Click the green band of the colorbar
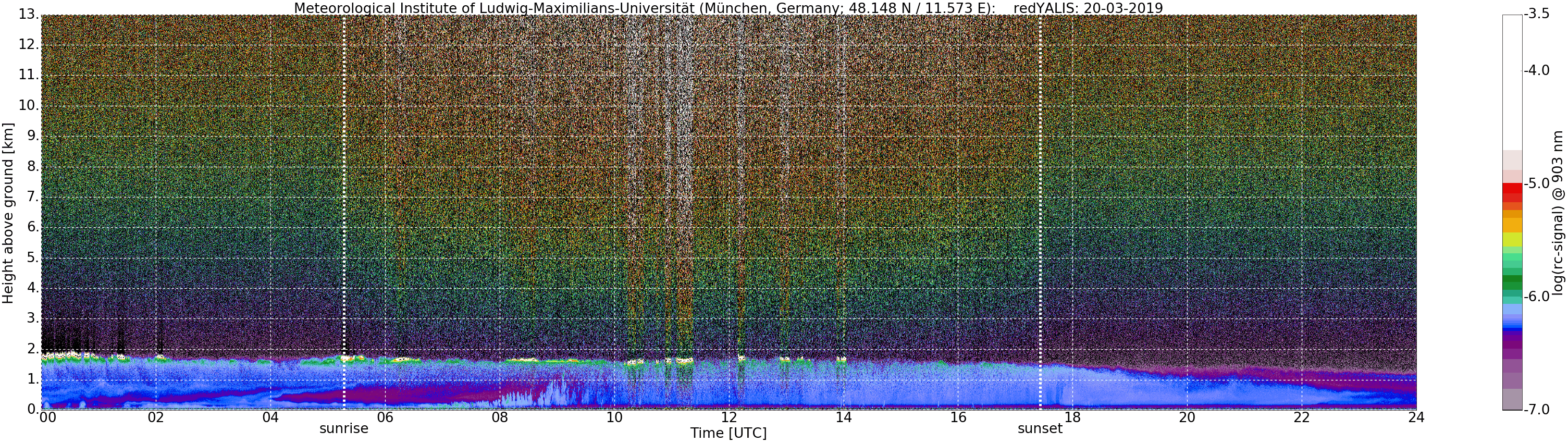The width and height of the screenshot is (1568, 443). tap(1512, 283)
